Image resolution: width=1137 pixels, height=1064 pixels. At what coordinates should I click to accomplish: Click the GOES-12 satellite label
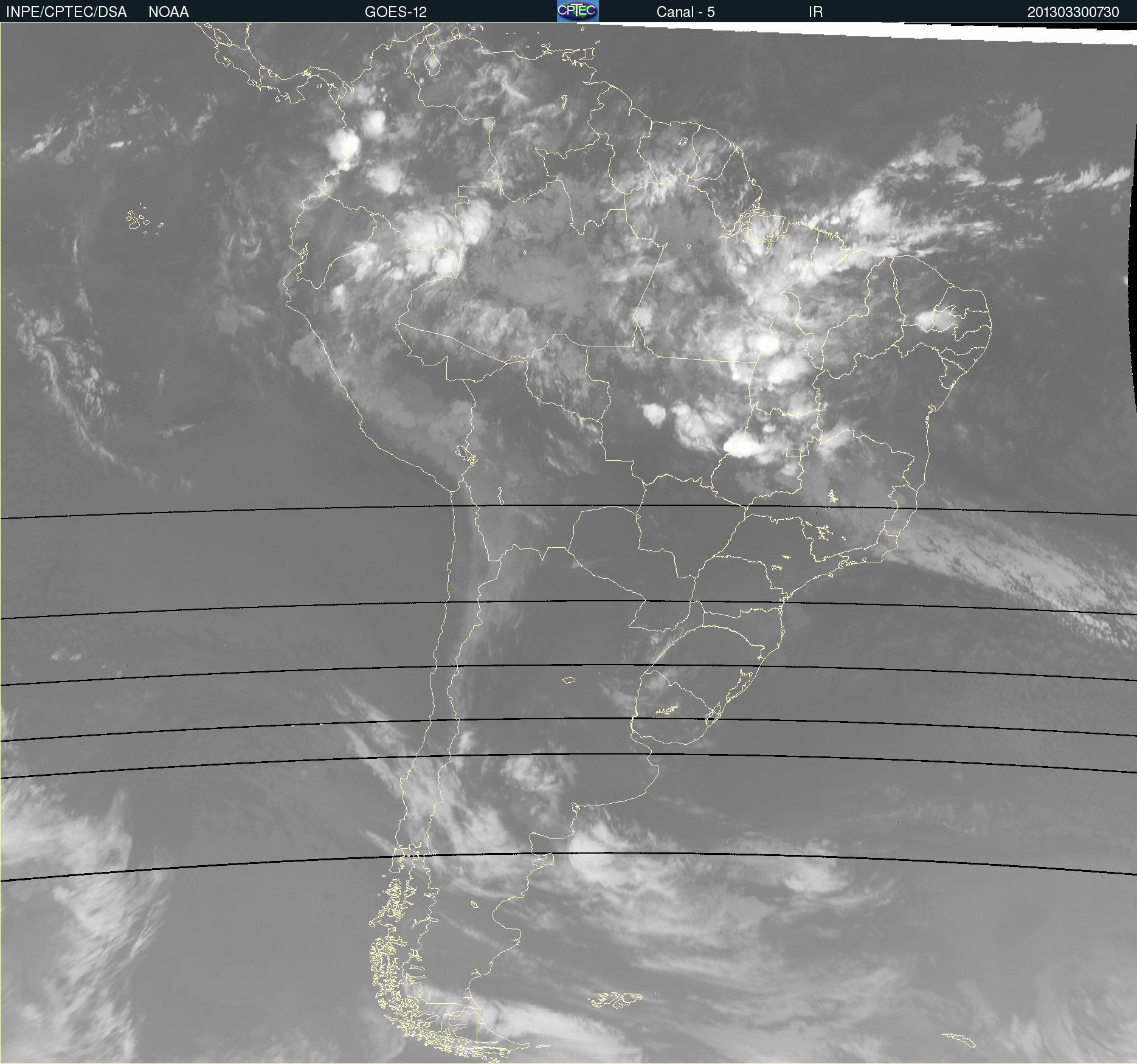tap(396, 12)
